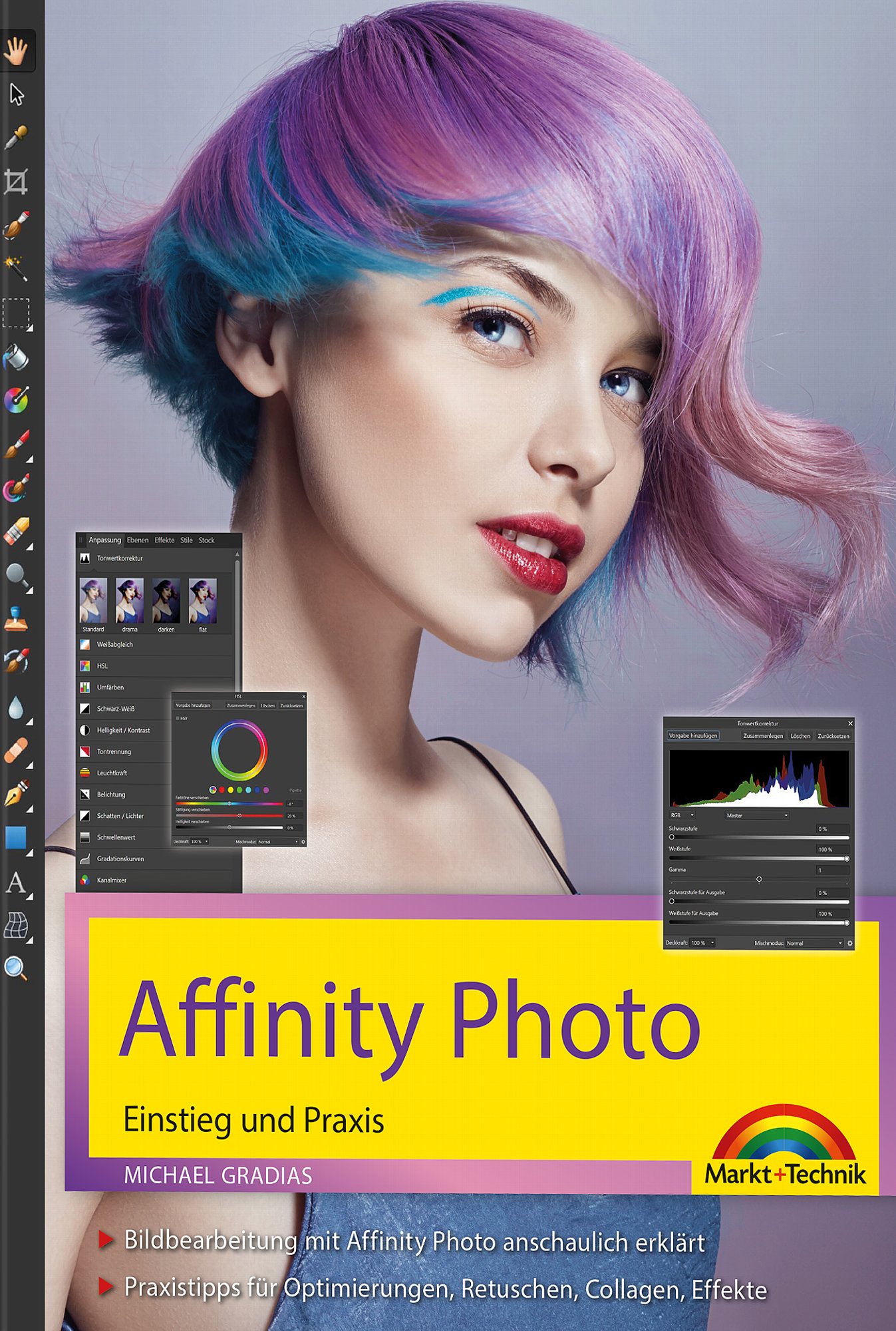The width and height of the screenshot is (896, 1331).
Task: Click Zusammenlegen in HSL dialog
Action: coord(241,705)
